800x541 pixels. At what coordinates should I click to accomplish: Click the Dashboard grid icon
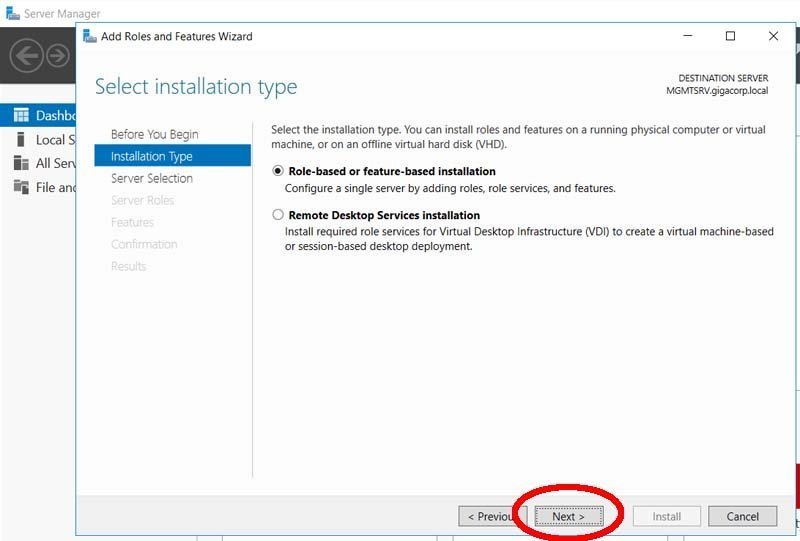(x=21, y=115)
